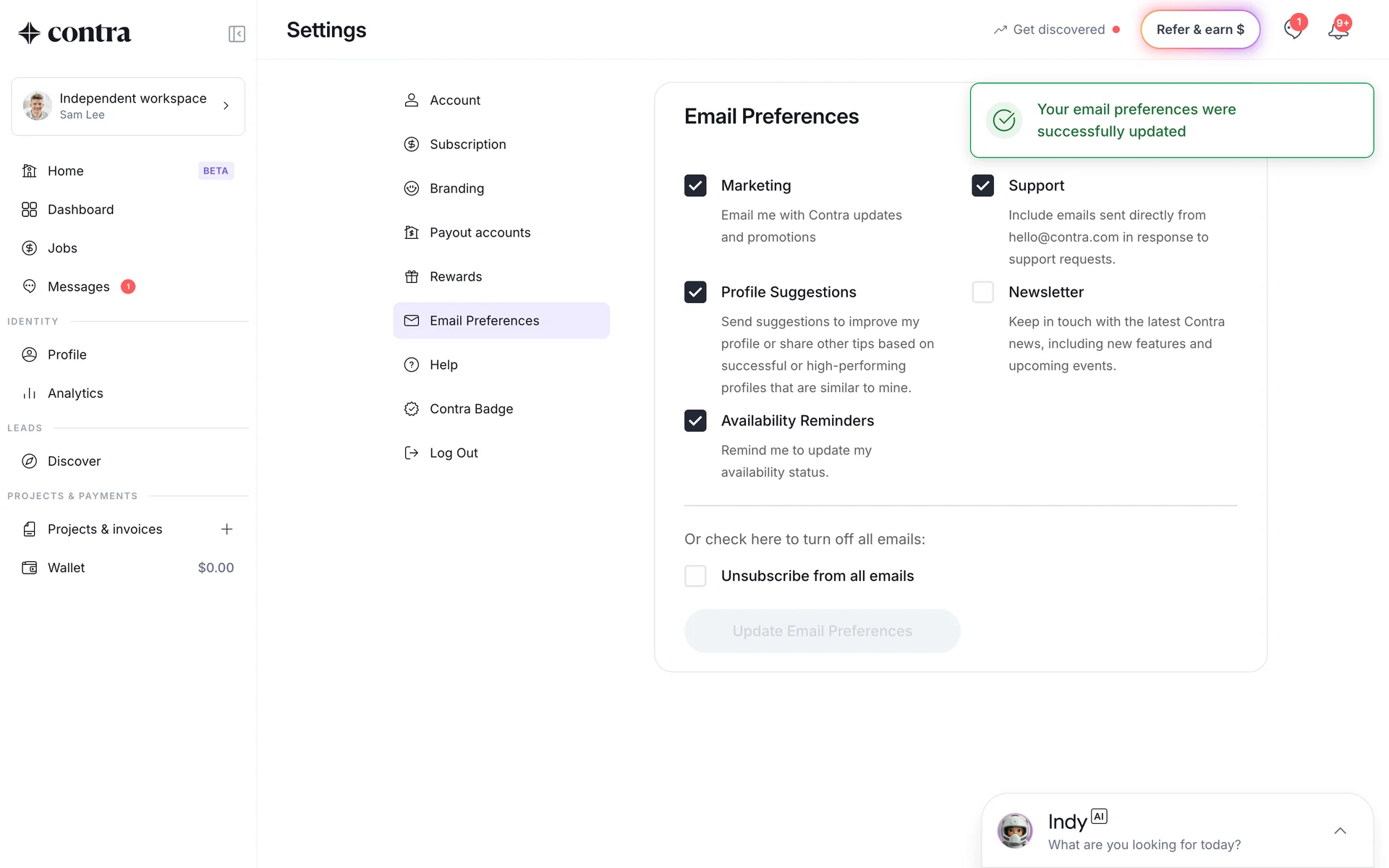Click the Contra logo

pyautogui.click(x=75, y=33)
